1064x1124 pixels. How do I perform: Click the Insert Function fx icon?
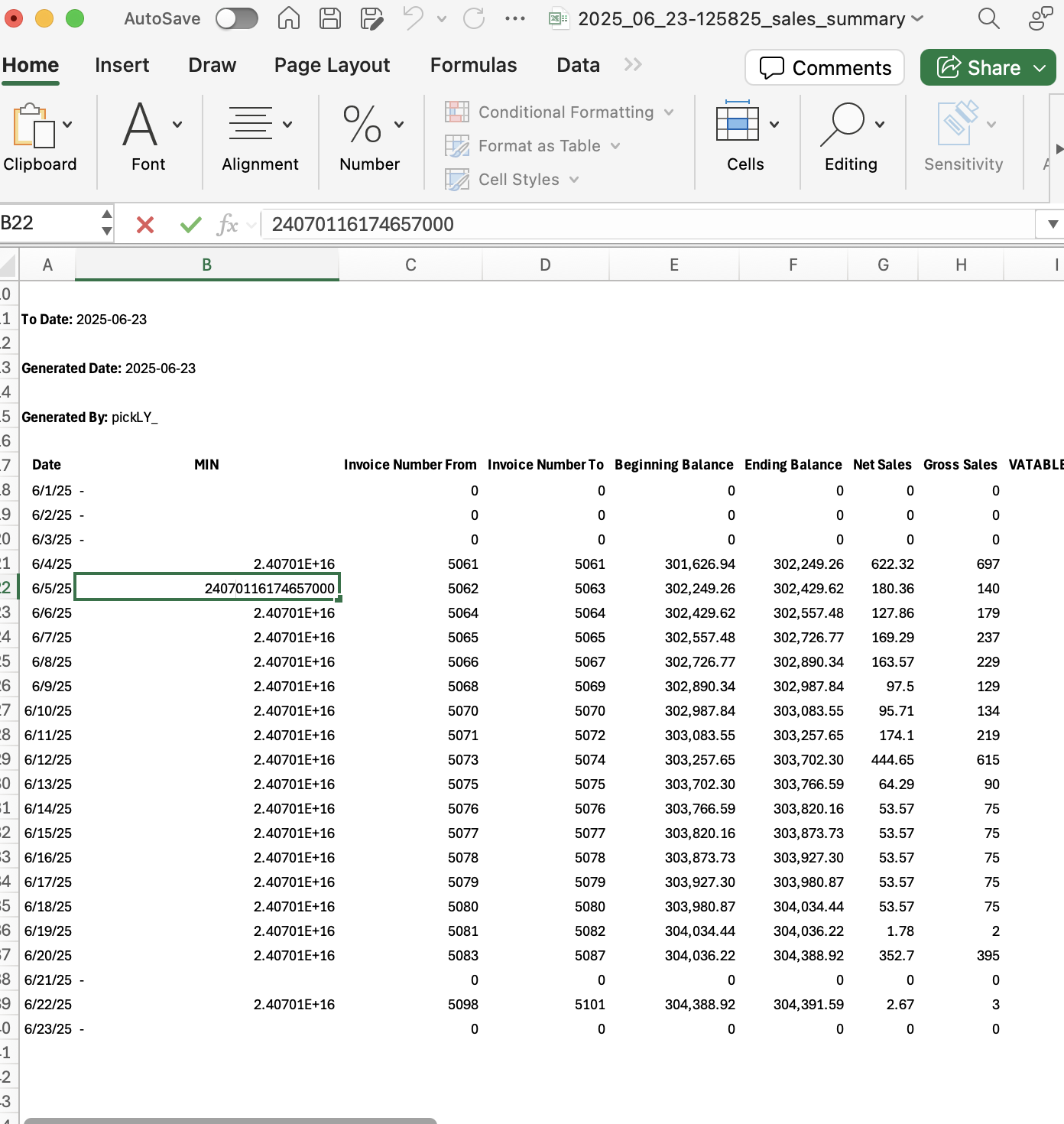click(x=228, y=224)
